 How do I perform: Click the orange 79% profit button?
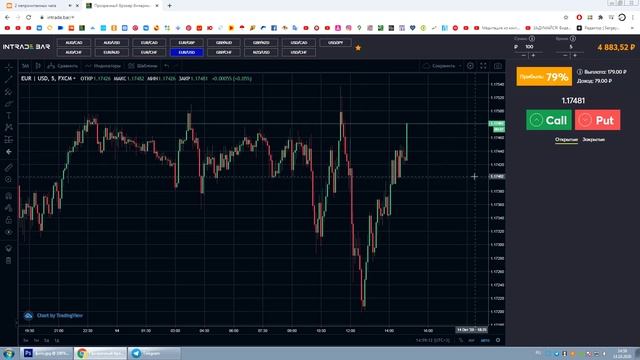544,77
